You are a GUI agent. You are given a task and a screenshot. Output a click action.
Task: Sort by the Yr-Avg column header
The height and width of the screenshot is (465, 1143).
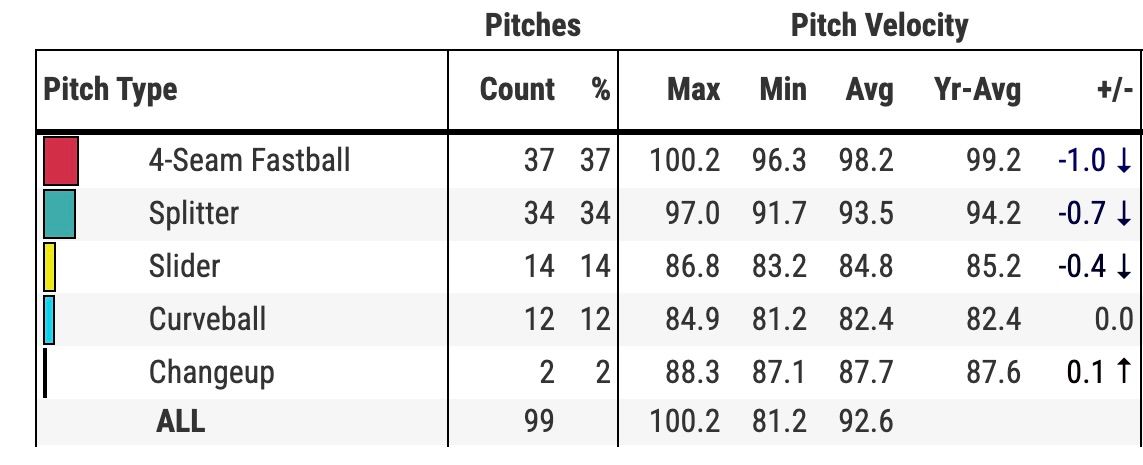coord(978,90)
